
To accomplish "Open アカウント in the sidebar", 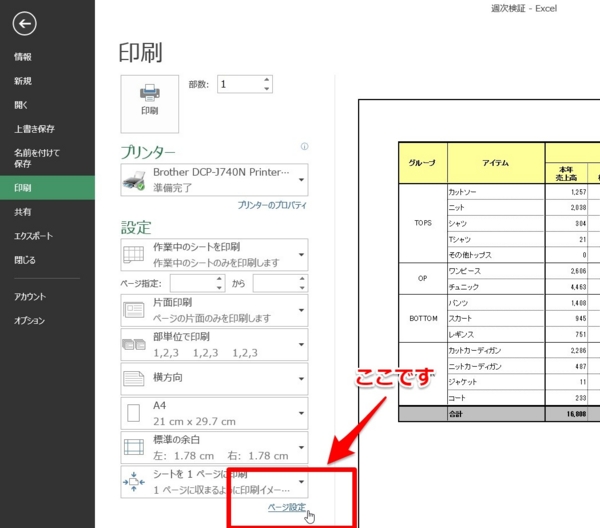I will point(47,297).
